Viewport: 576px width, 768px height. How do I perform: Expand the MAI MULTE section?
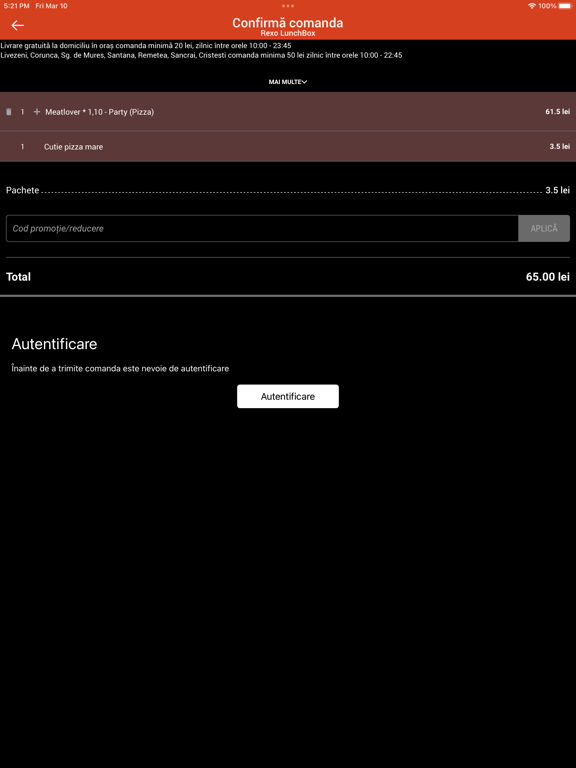click(288, 82)
